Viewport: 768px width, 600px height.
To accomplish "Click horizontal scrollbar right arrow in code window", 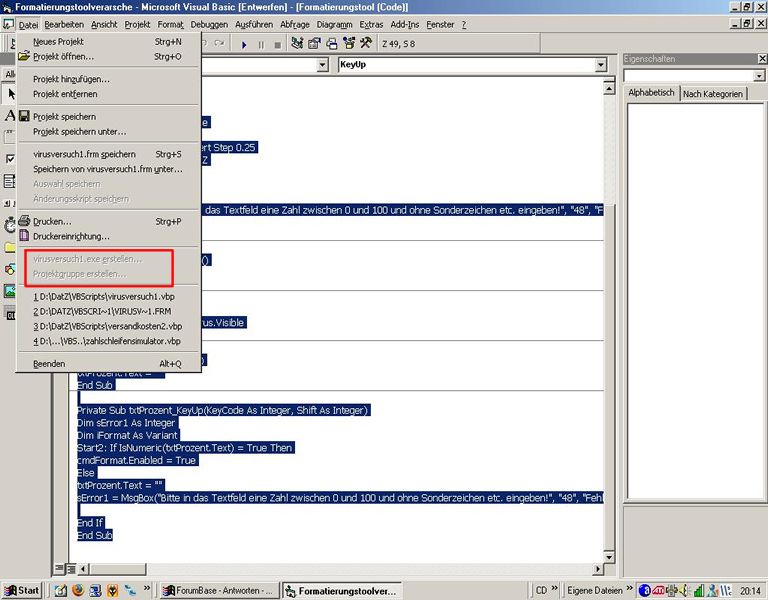I will click(x=598, y=569).
